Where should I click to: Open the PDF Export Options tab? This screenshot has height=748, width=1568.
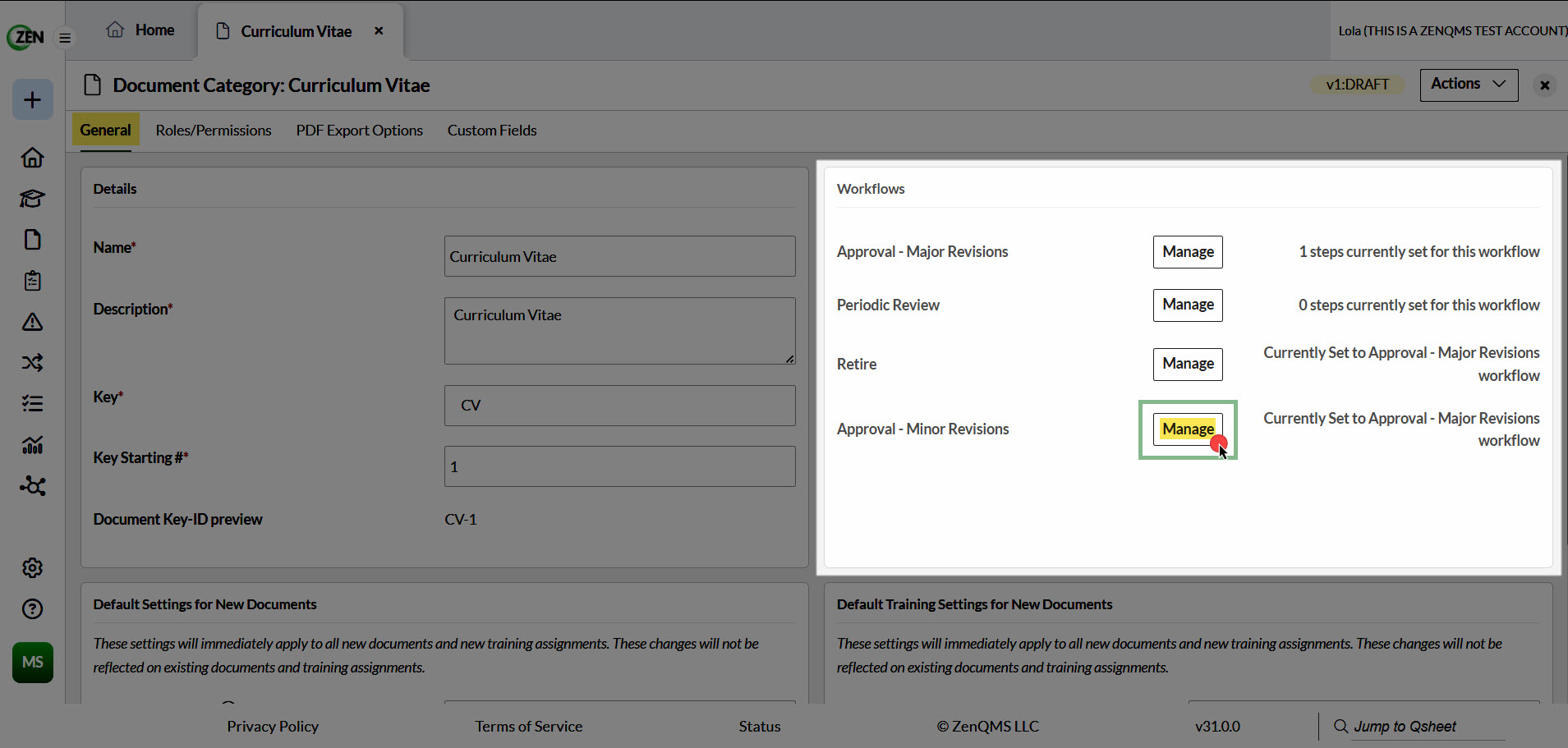pos(360,130)
